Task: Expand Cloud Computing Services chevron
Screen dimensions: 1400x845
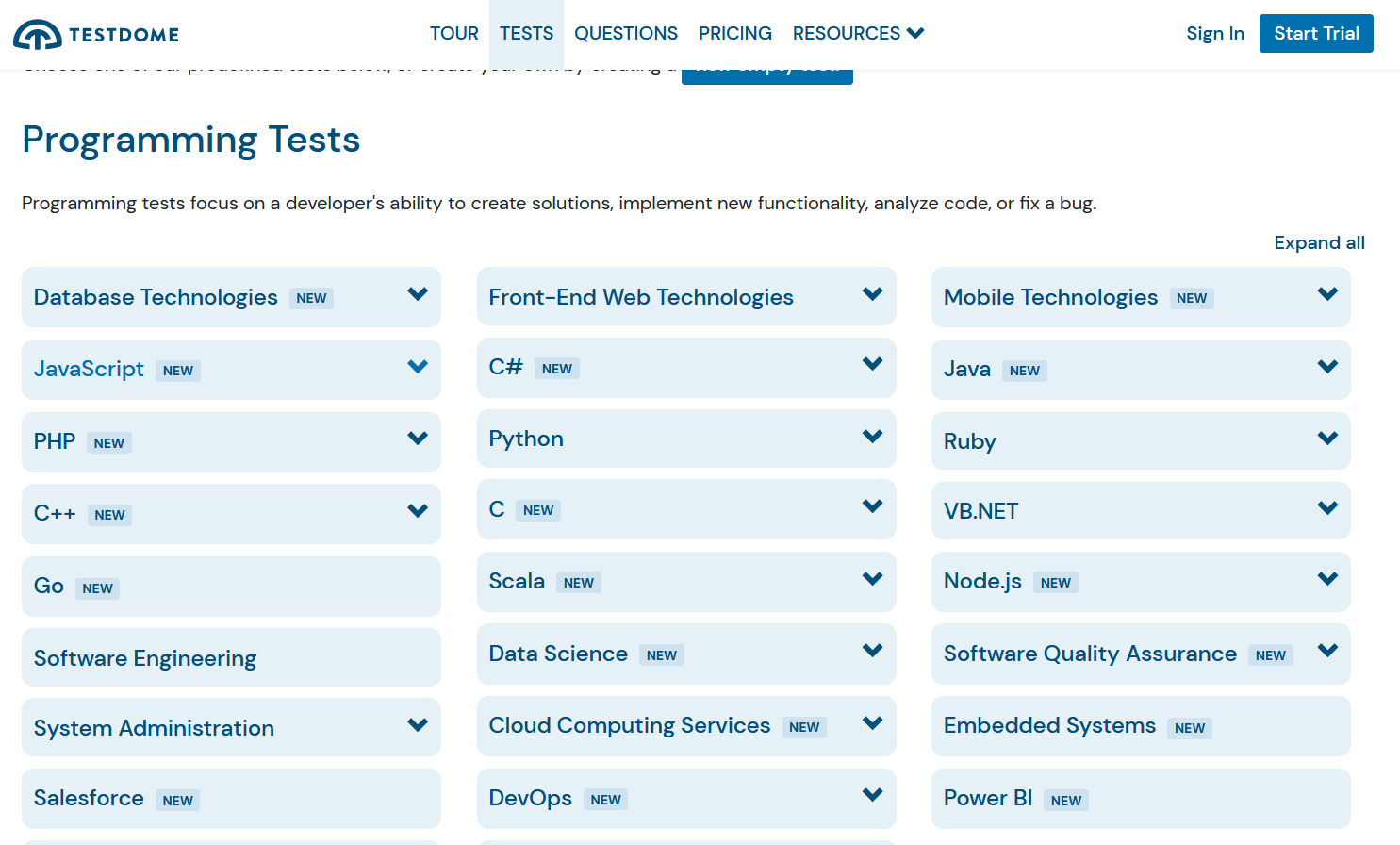Action: click(x=873, y=723)
